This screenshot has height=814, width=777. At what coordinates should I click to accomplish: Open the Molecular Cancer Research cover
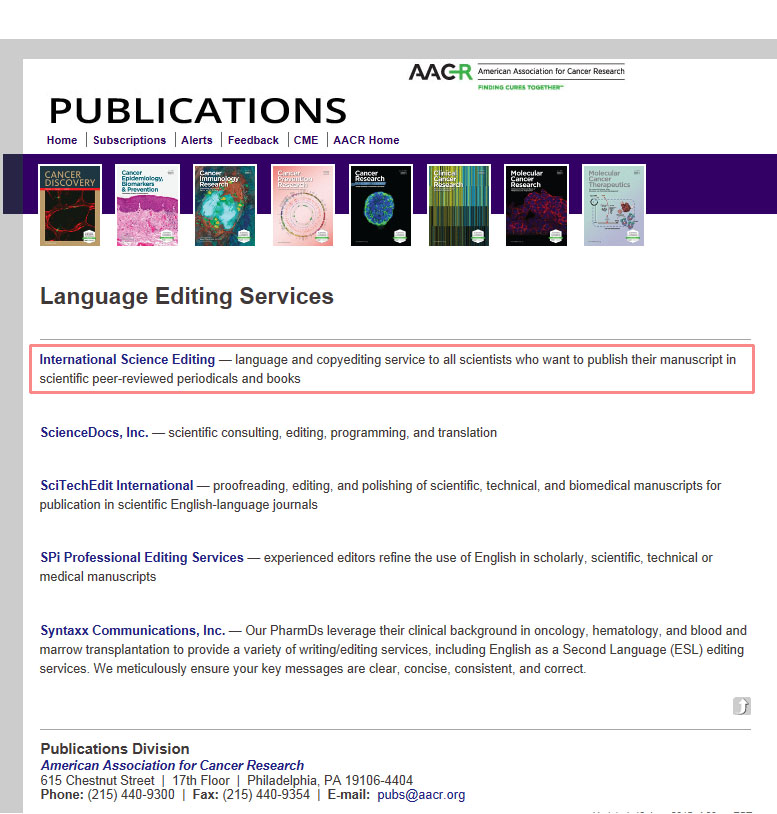click(x=536, y=205)
